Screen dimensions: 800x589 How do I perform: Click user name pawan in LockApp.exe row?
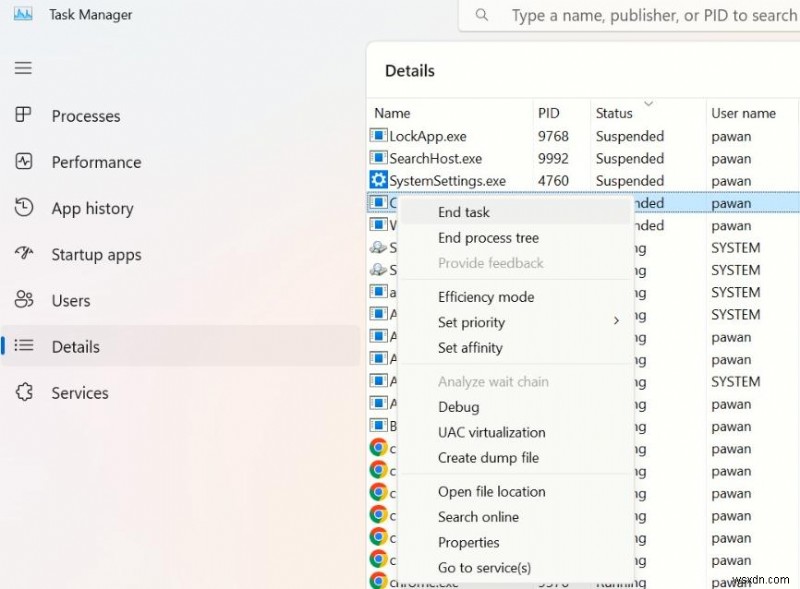(731, 137)
